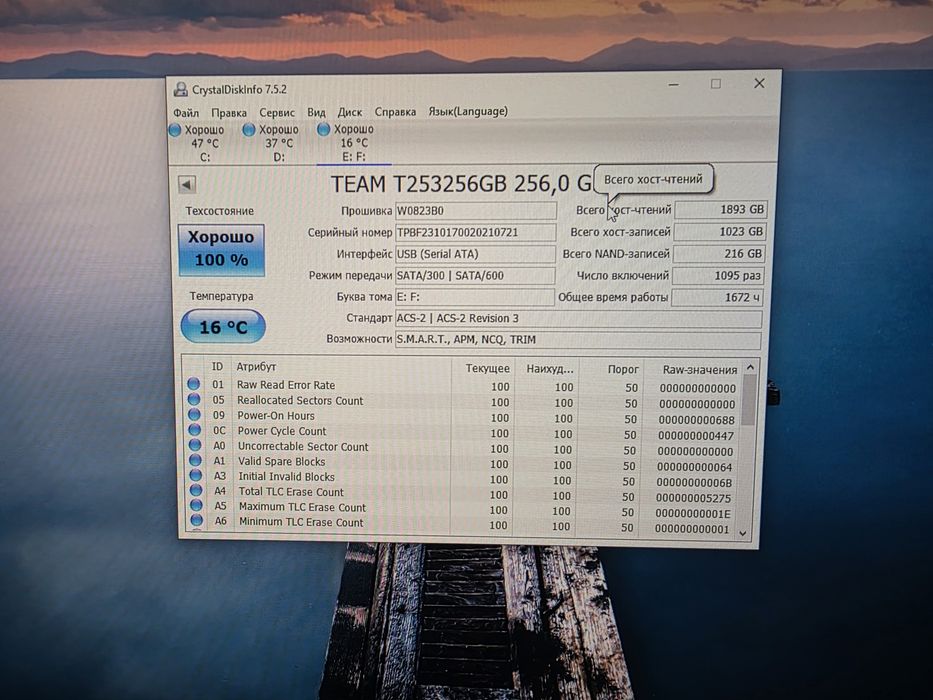Screen dimensions: 933x700
Task: Click status icon of Power-On Hours row
Action: [x=194, y=415]
